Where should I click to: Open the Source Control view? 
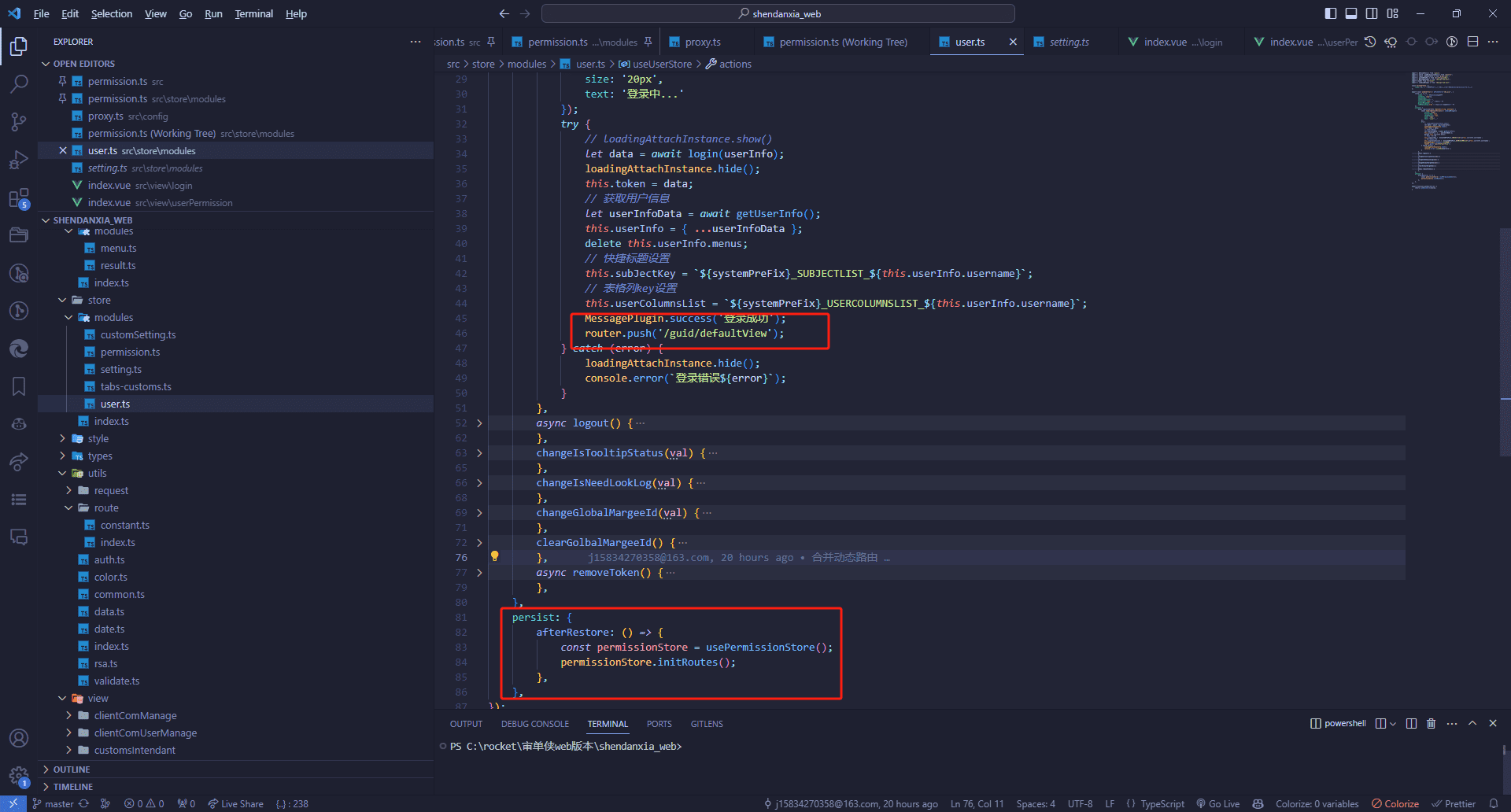coord(19,121)
